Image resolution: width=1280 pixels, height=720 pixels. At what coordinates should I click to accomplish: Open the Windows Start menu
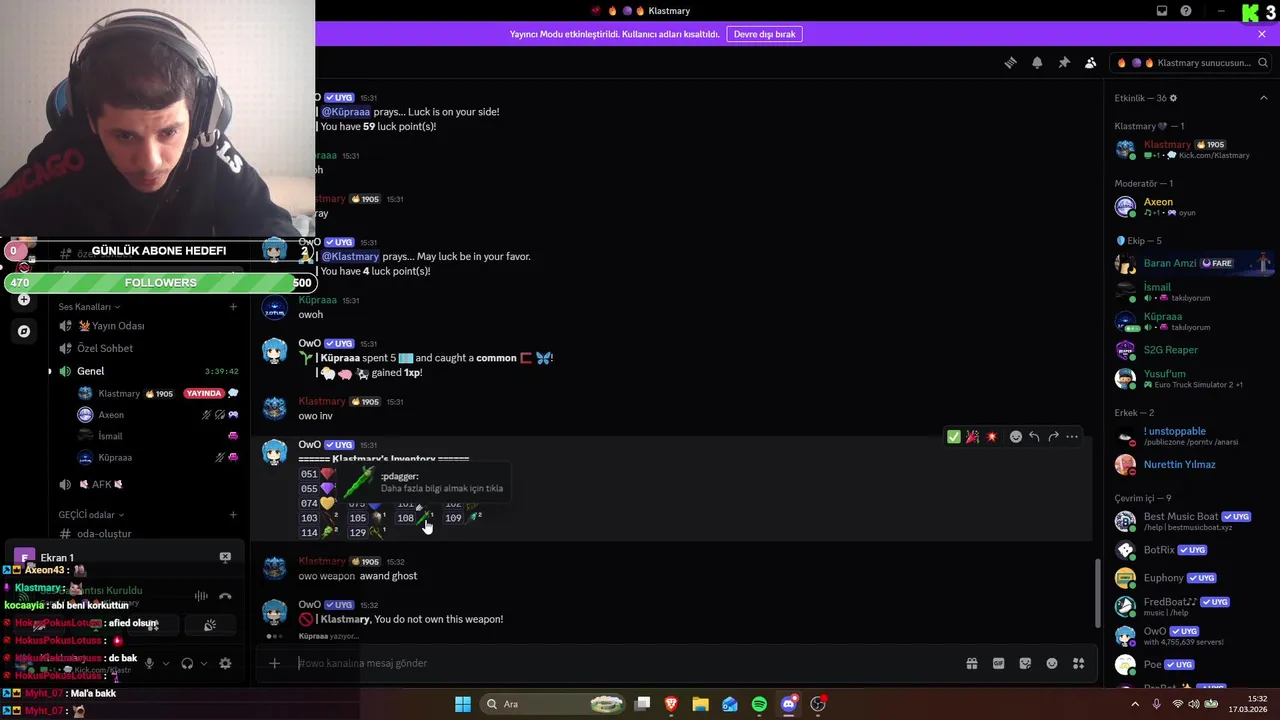point(463,704)
